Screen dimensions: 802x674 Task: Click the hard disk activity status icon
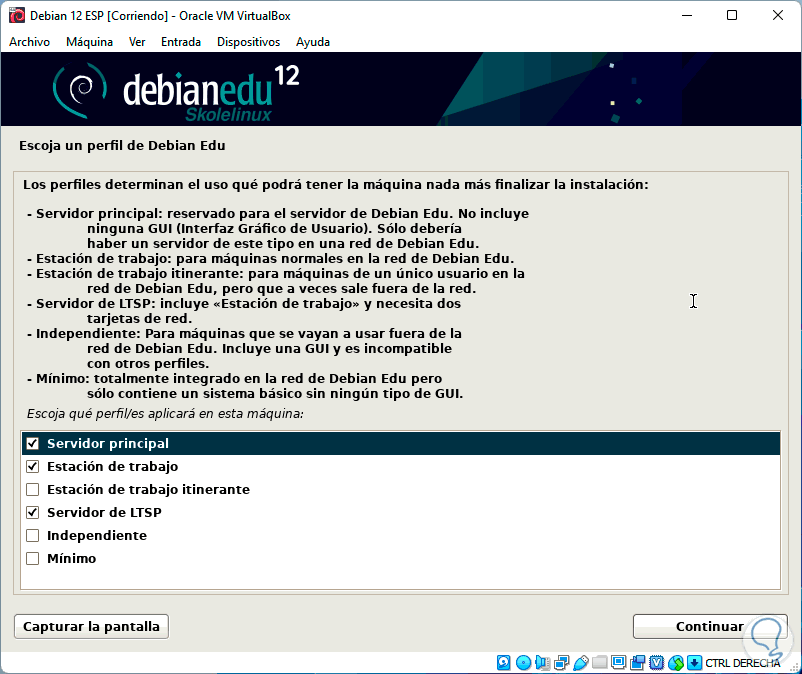(x=503, y=663)
